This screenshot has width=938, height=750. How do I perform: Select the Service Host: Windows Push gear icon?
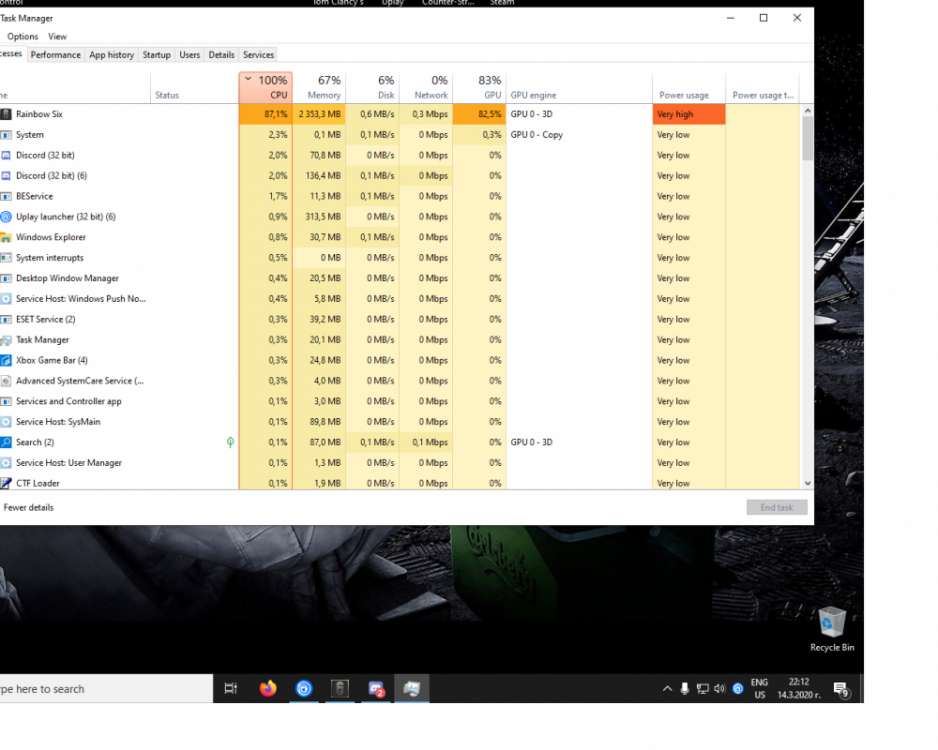5,299
